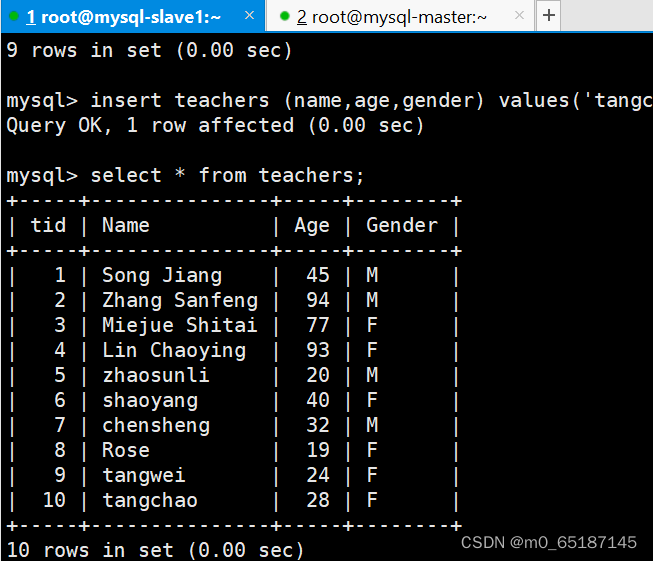Click age value 32 for chensheng
Viewport: 653px width, 561px height.
pyautogui.click(x=318, y=425)
